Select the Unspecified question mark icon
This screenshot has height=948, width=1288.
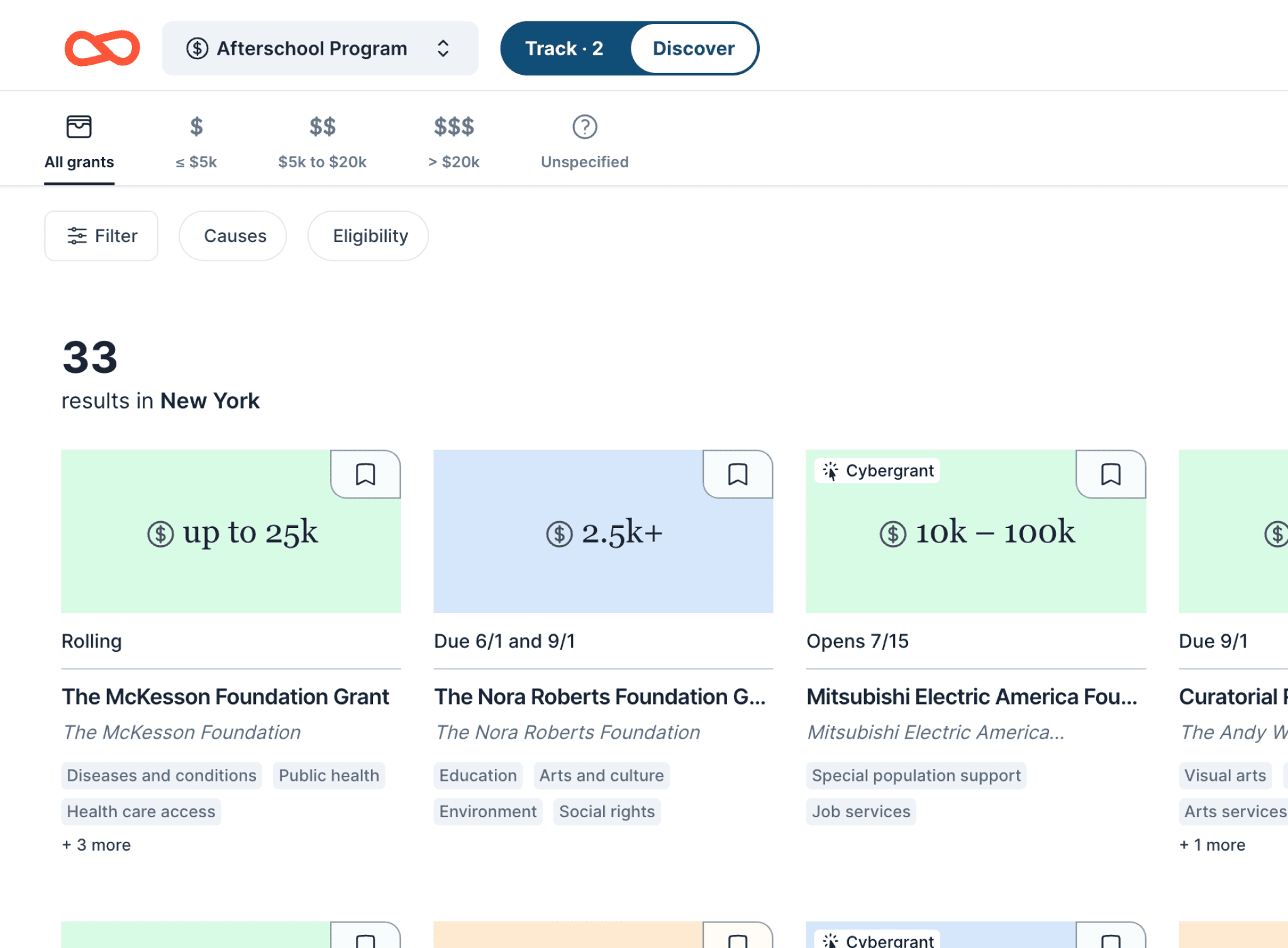point(584,126)
